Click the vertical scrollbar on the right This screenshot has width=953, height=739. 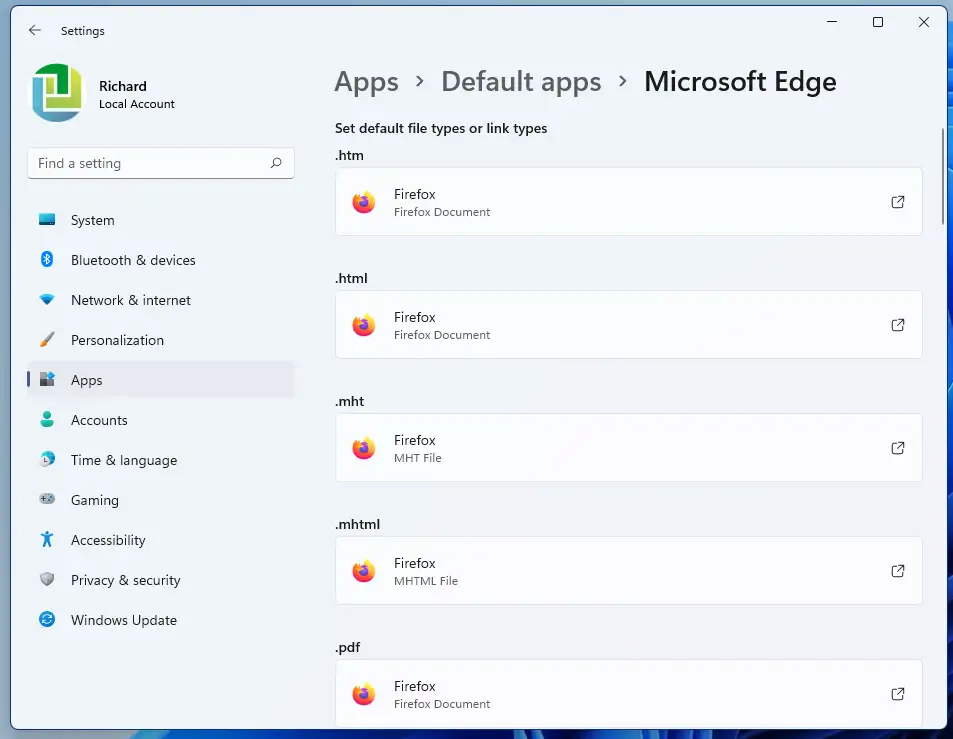(x=943, y=176)
